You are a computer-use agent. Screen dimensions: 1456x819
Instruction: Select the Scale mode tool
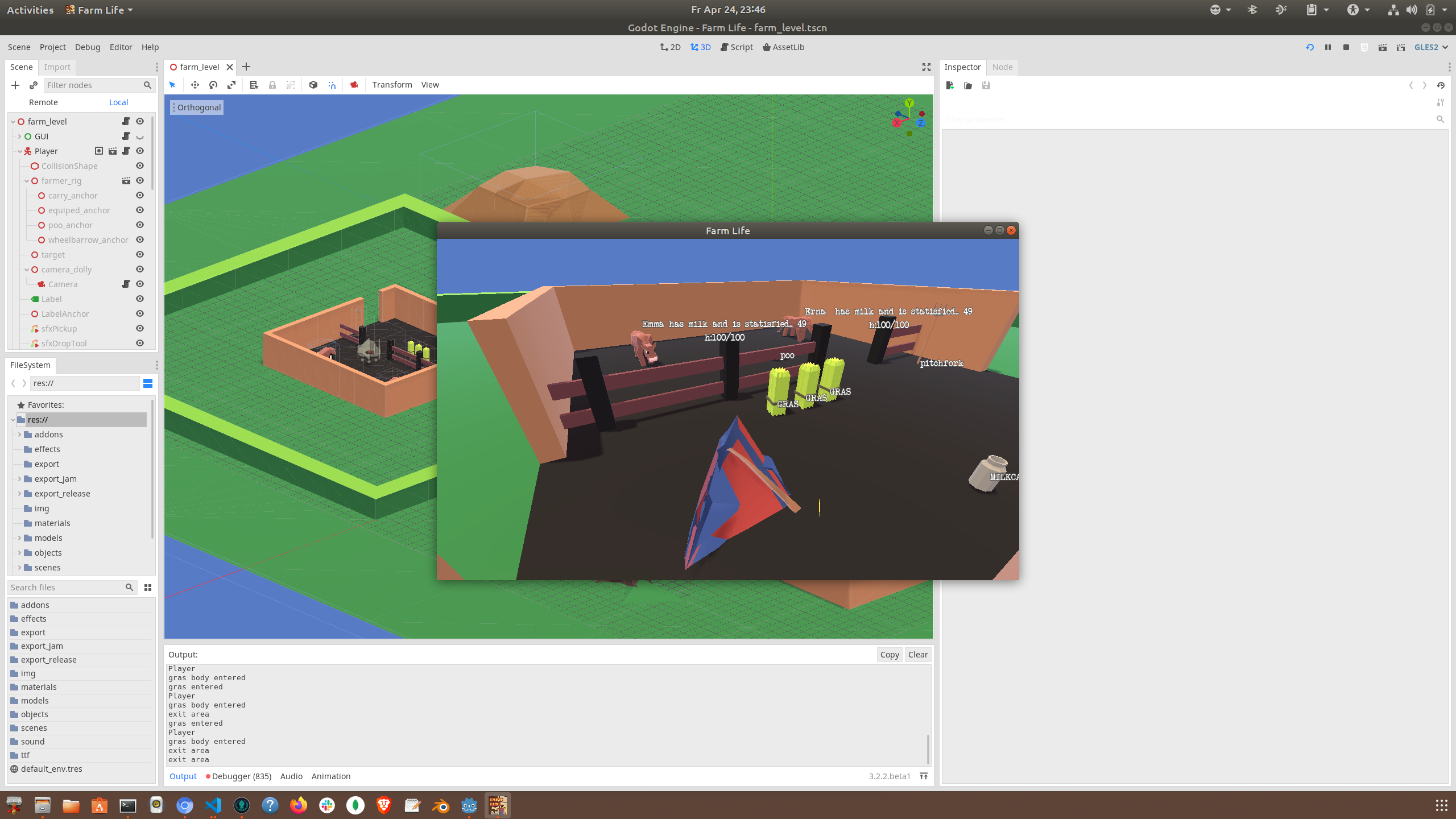pos(231,85)
